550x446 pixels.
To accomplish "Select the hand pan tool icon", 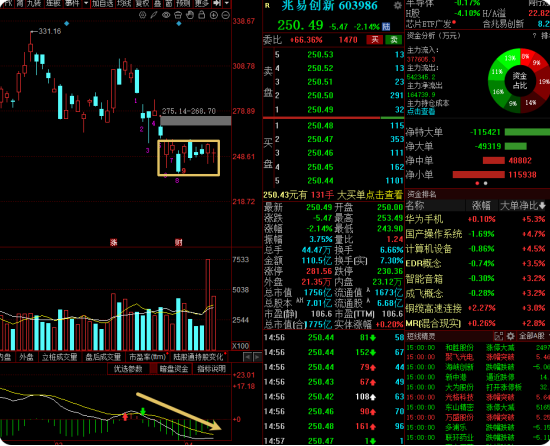I will (x=190, y=15).
